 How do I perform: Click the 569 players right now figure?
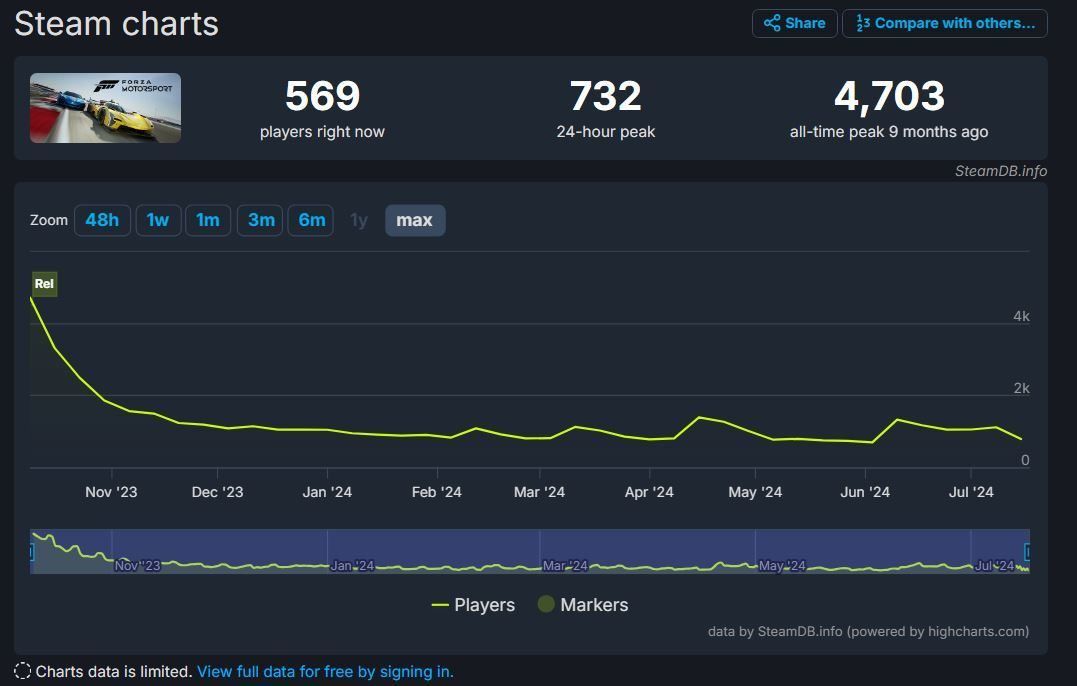tap(322, 95)
